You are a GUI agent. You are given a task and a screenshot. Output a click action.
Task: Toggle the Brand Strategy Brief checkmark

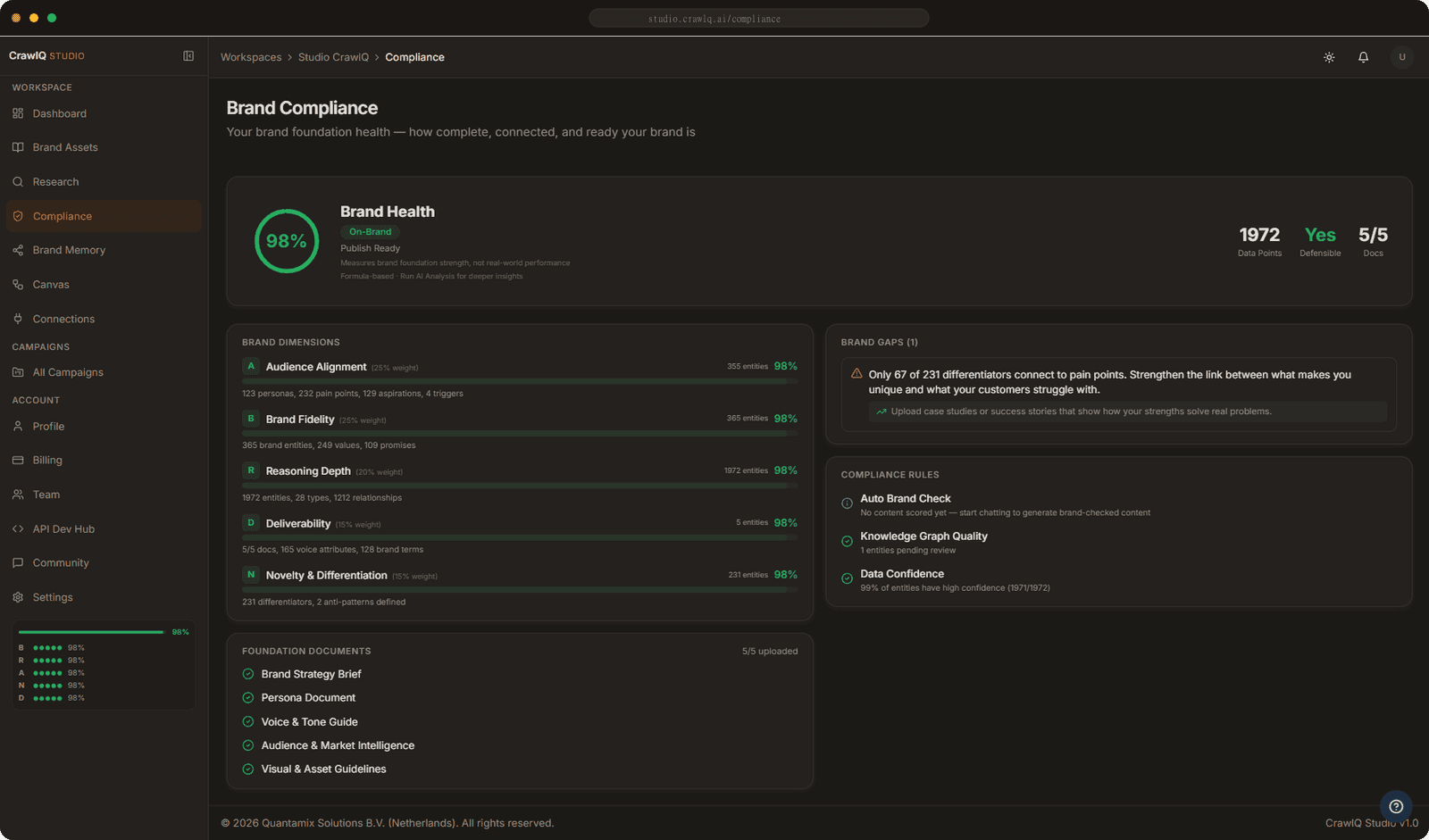(x=247, y=673)
